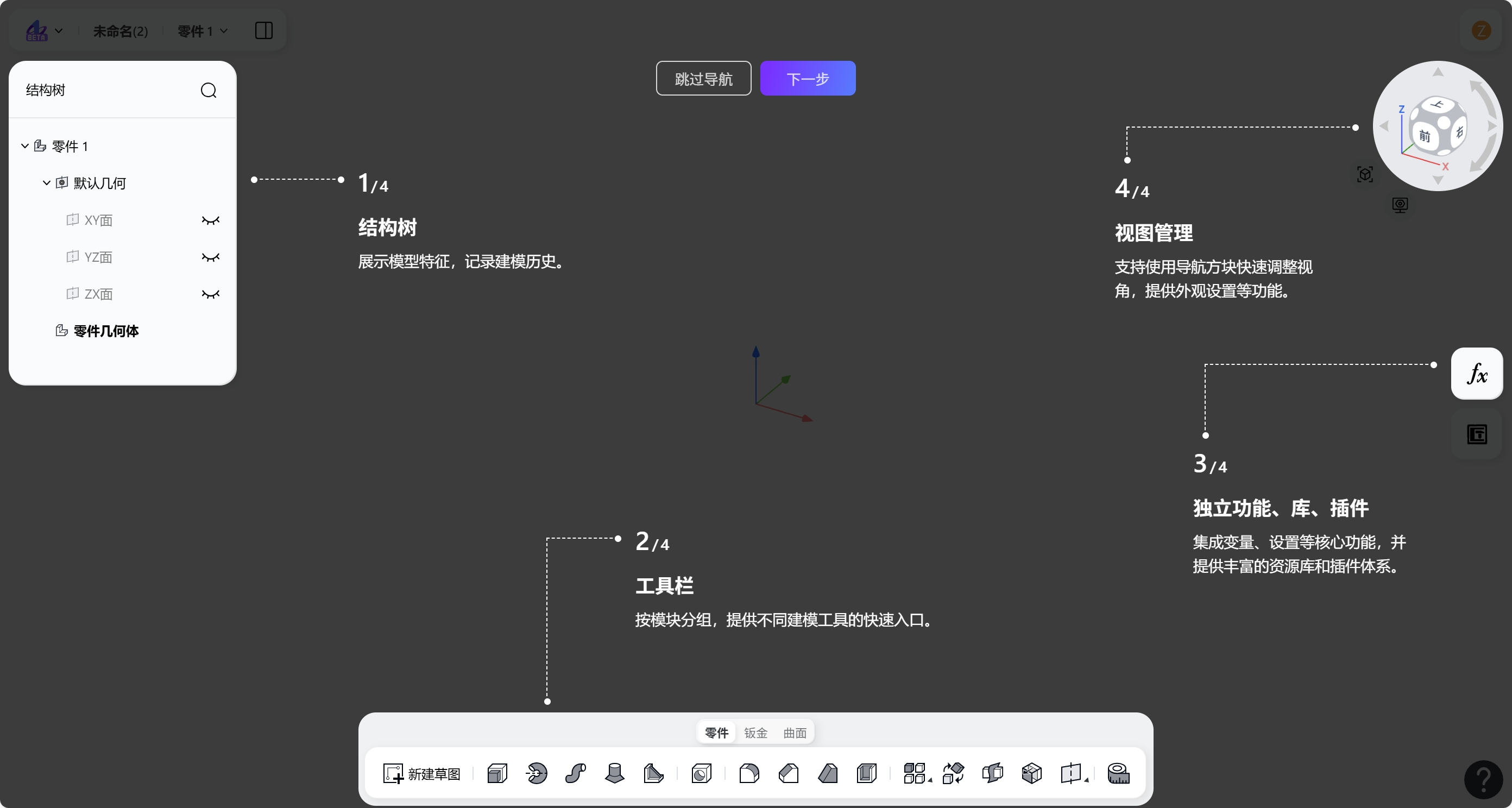This screenshot has height=808, width=1512.
Task: Switch to the 曲面 tab
Action: [x=794, y=733]
